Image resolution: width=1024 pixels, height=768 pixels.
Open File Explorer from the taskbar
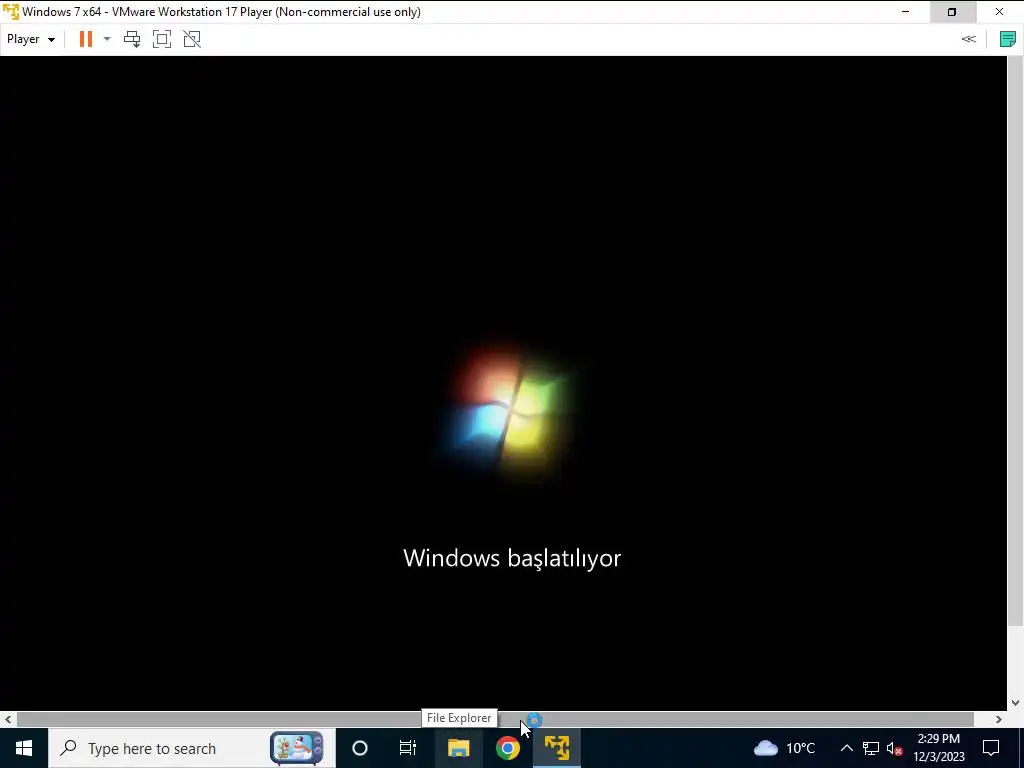point(458,748)
